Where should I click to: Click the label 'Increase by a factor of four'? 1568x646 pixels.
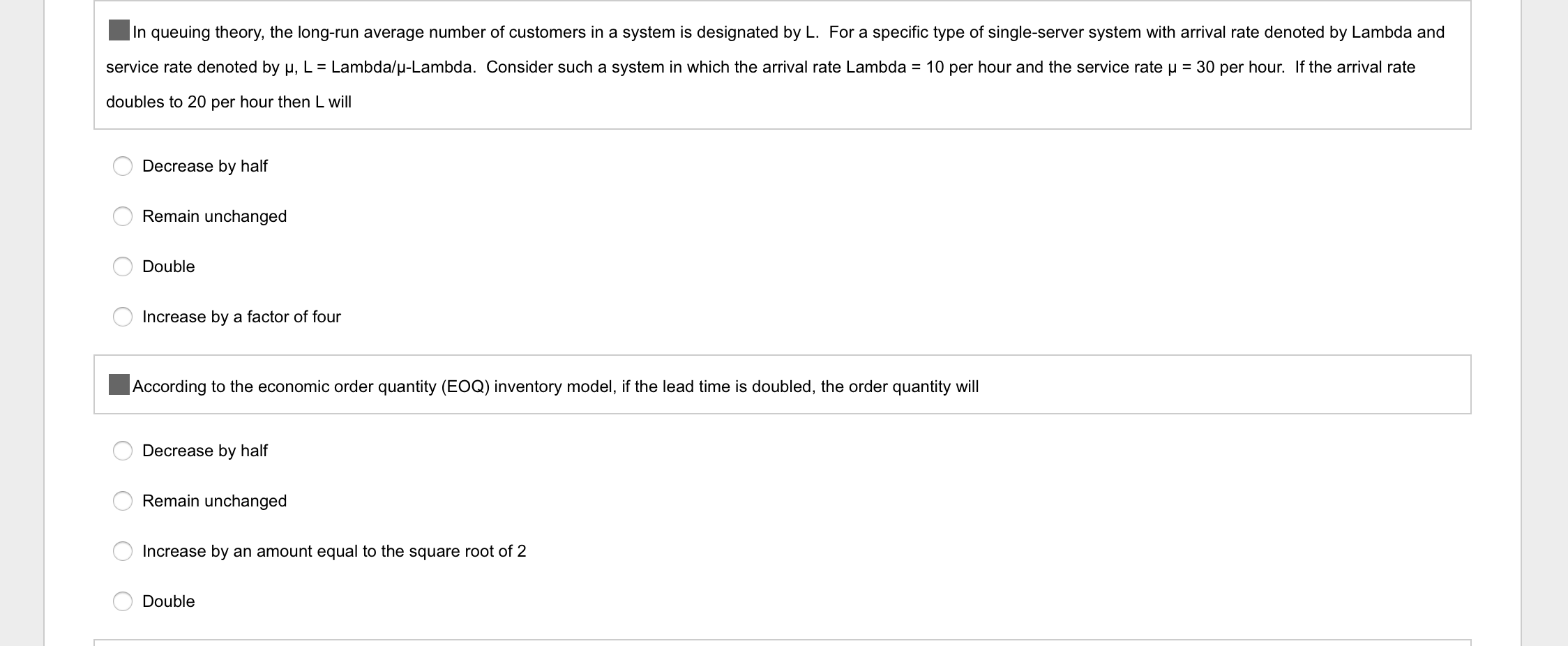pyautogui.click(x=241, y=316)
